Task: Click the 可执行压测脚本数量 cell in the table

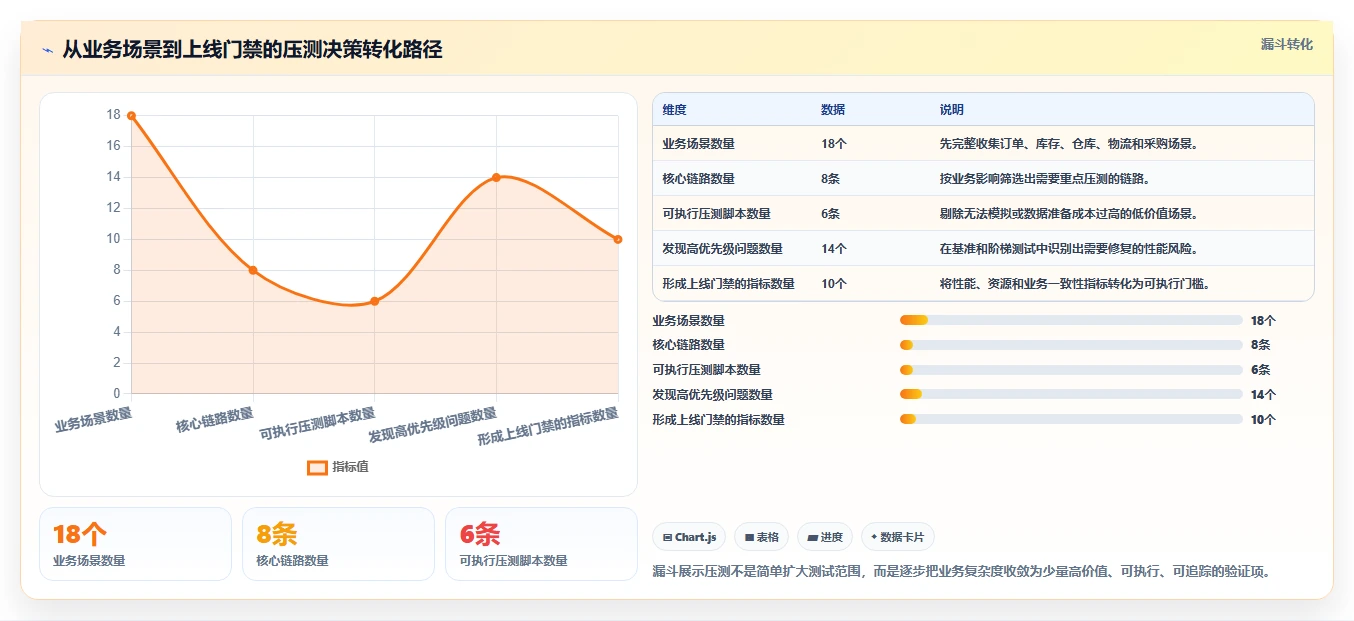Action: (716, 214)
